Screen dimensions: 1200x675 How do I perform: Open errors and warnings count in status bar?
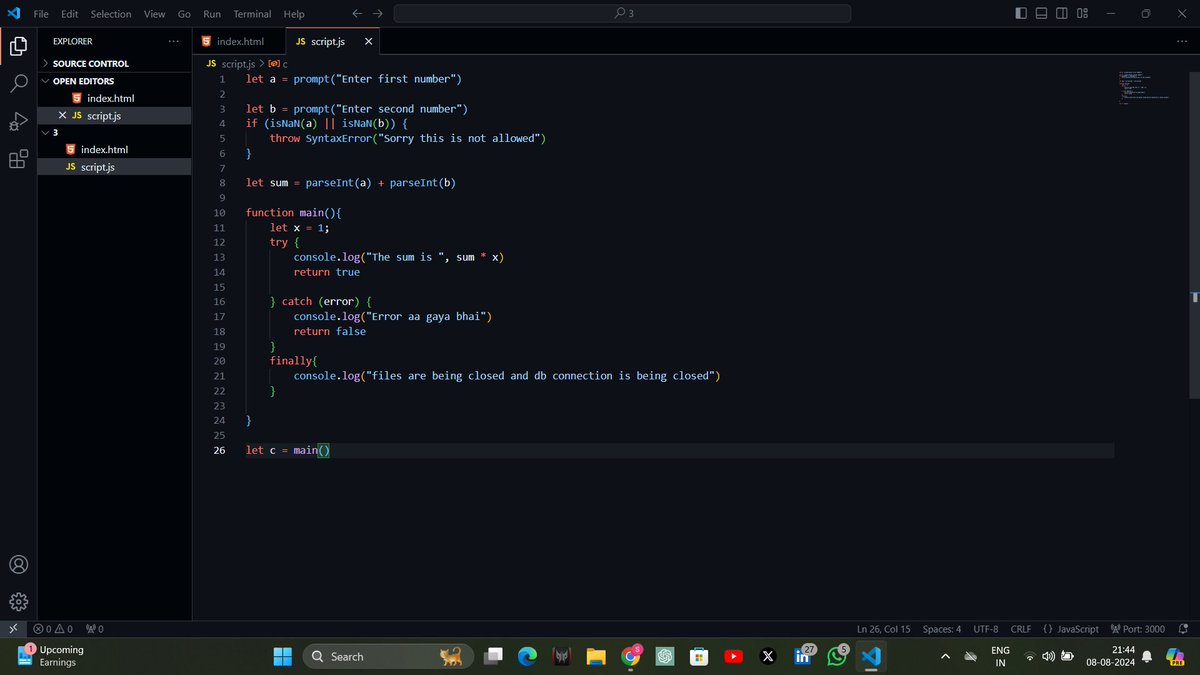pyautogui.click(x=53, y=629)
